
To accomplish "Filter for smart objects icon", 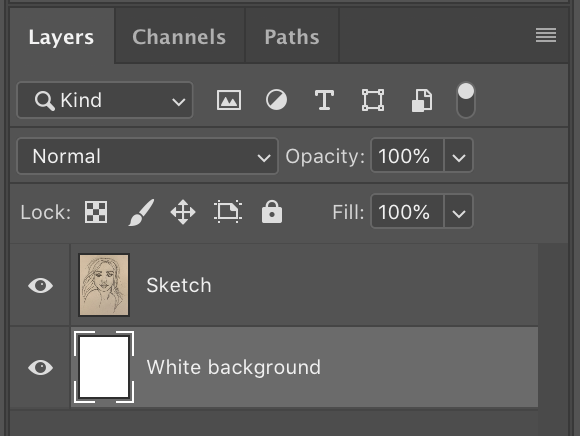I will (422, 100).
